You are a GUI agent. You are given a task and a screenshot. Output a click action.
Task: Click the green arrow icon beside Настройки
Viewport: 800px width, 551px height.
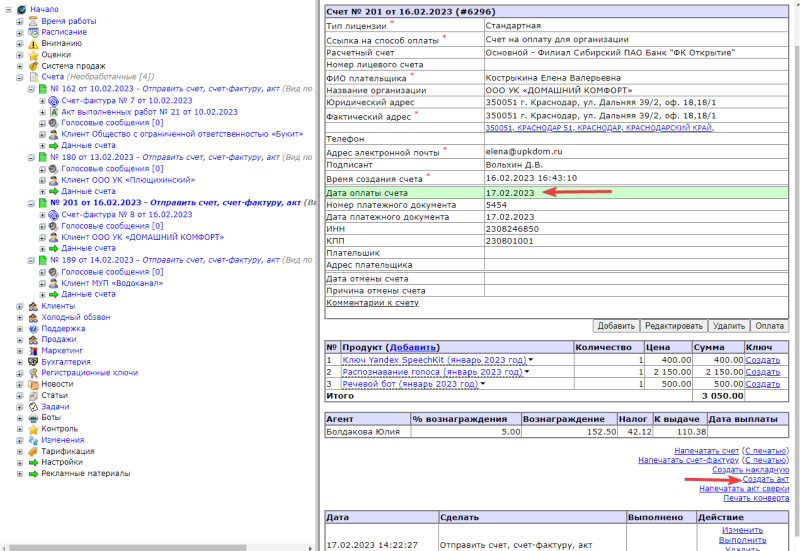coord(33,462)
